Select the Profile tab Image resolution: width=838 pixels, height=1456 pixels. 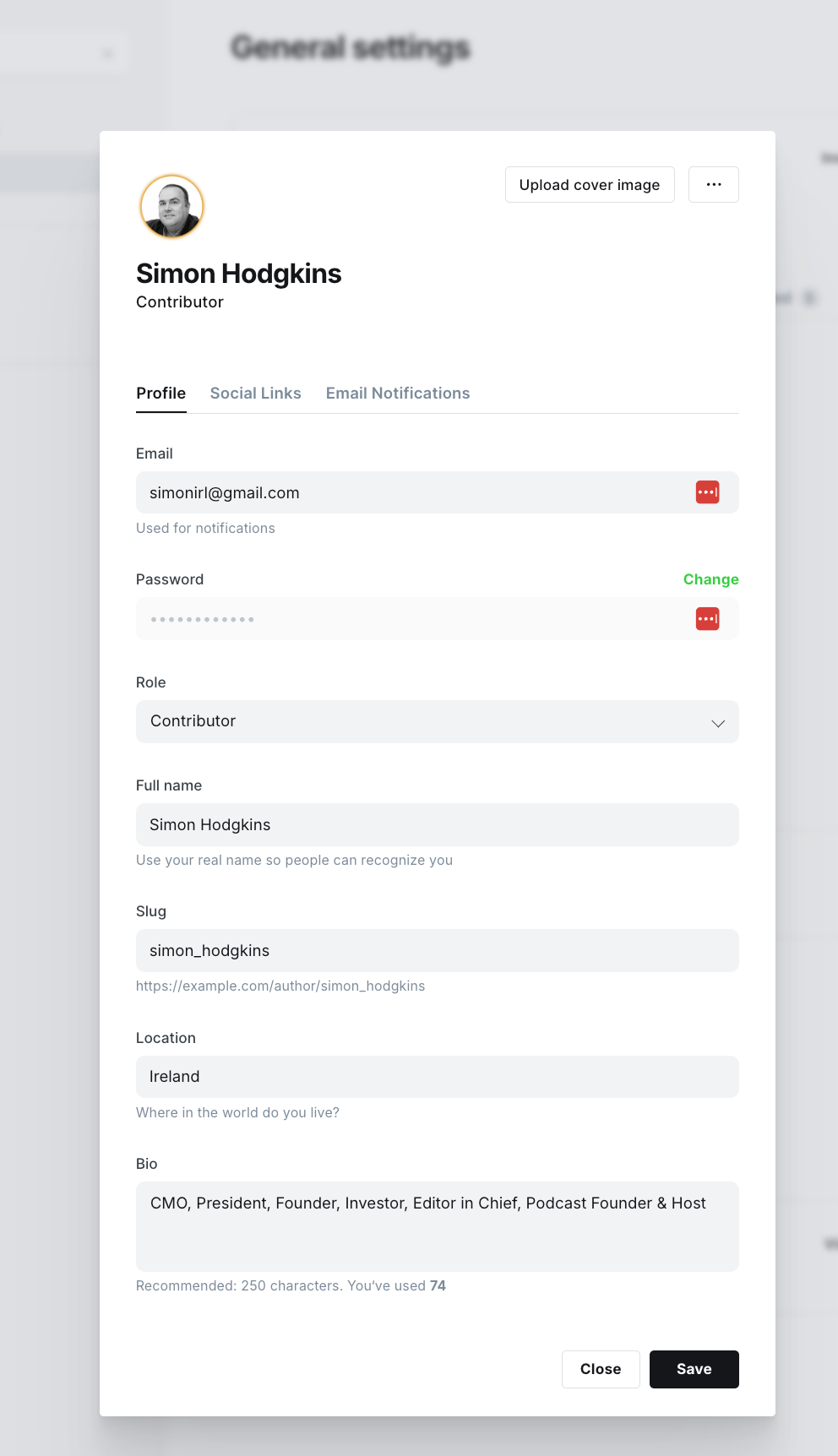click(161, 394)
